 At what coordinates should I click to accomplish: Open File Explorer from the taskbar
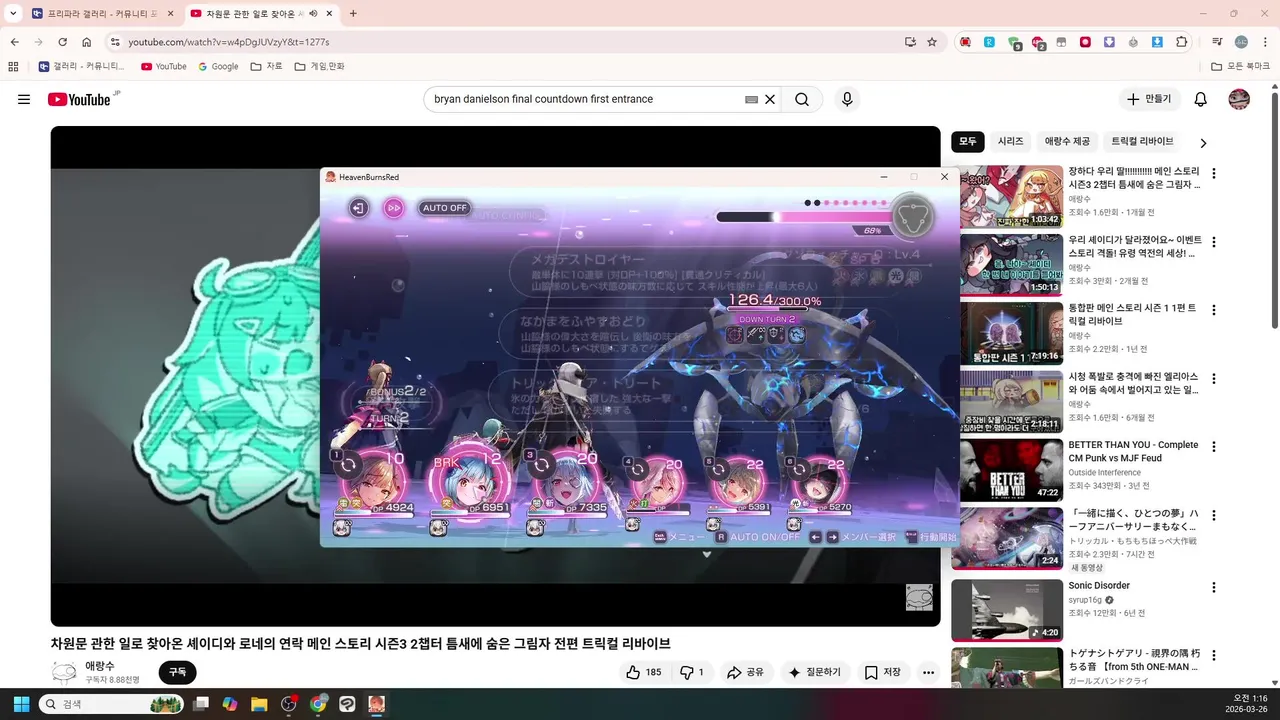(259, 704)
